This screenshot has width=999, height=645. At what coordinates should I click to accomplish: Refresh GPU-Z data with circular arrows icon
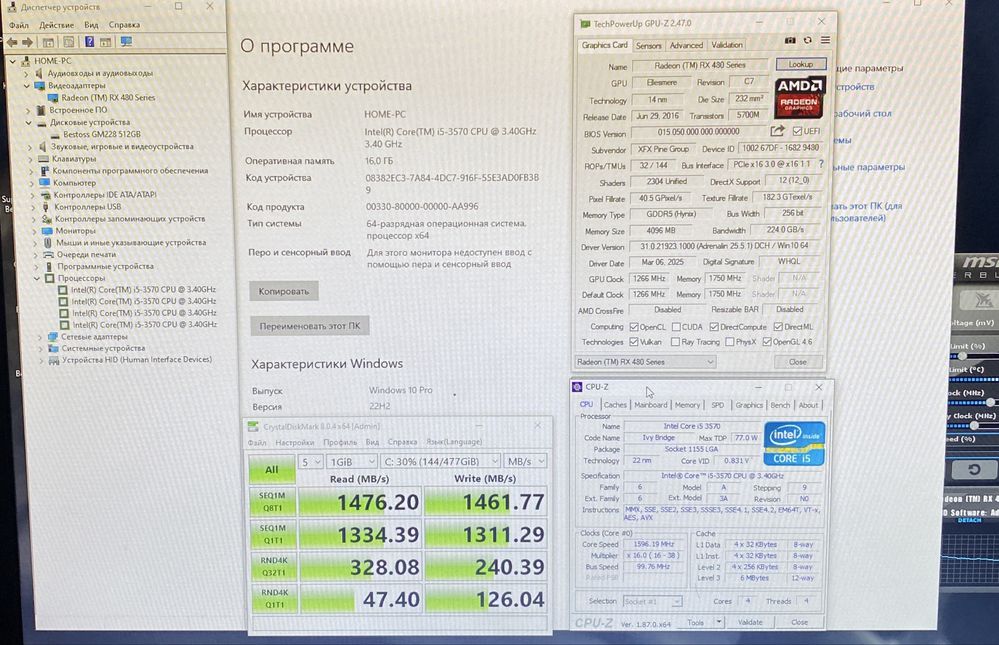point(807,40)
